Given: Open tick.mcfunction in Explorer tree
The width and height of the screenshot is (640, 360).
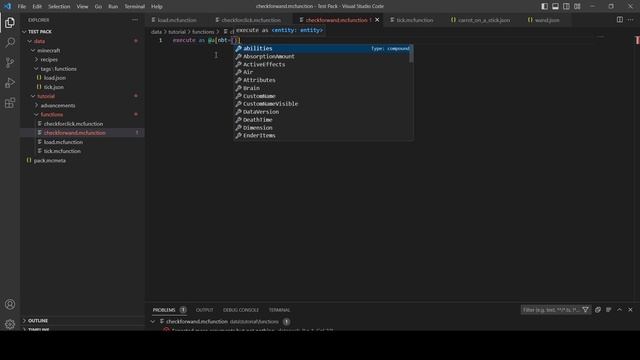Looking at the screenshot, I should [x=62, y=151].
